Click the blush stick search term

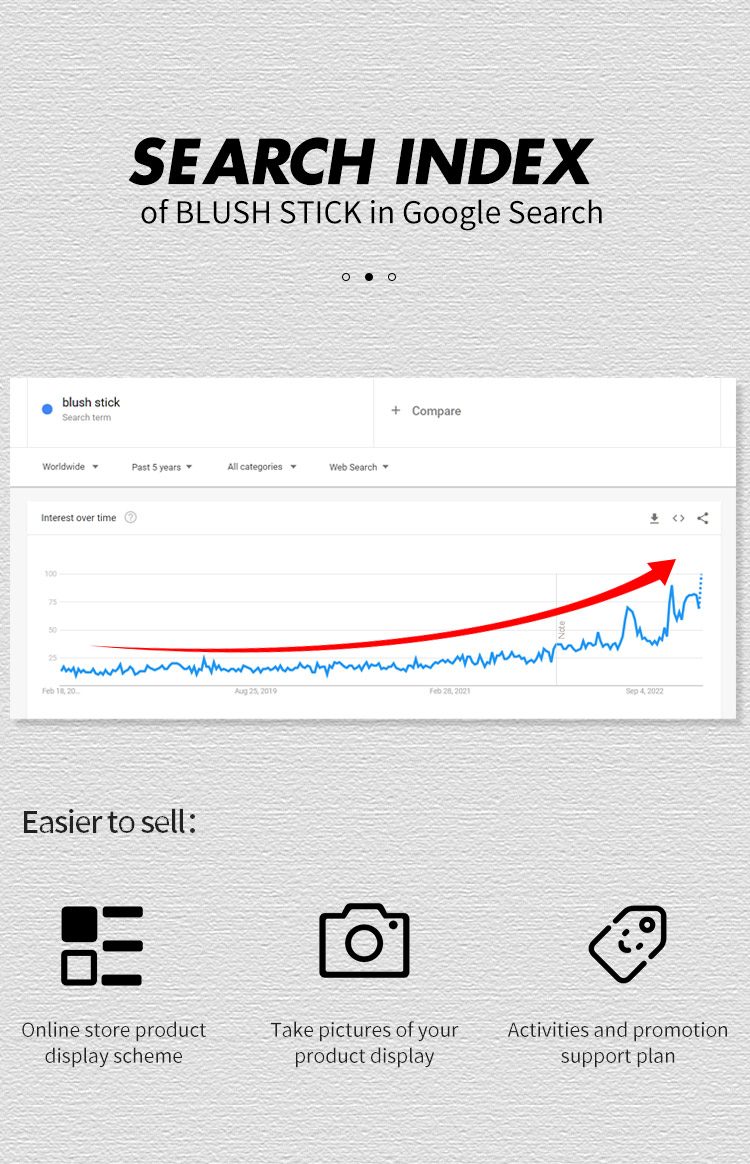(x=91, y=403)
